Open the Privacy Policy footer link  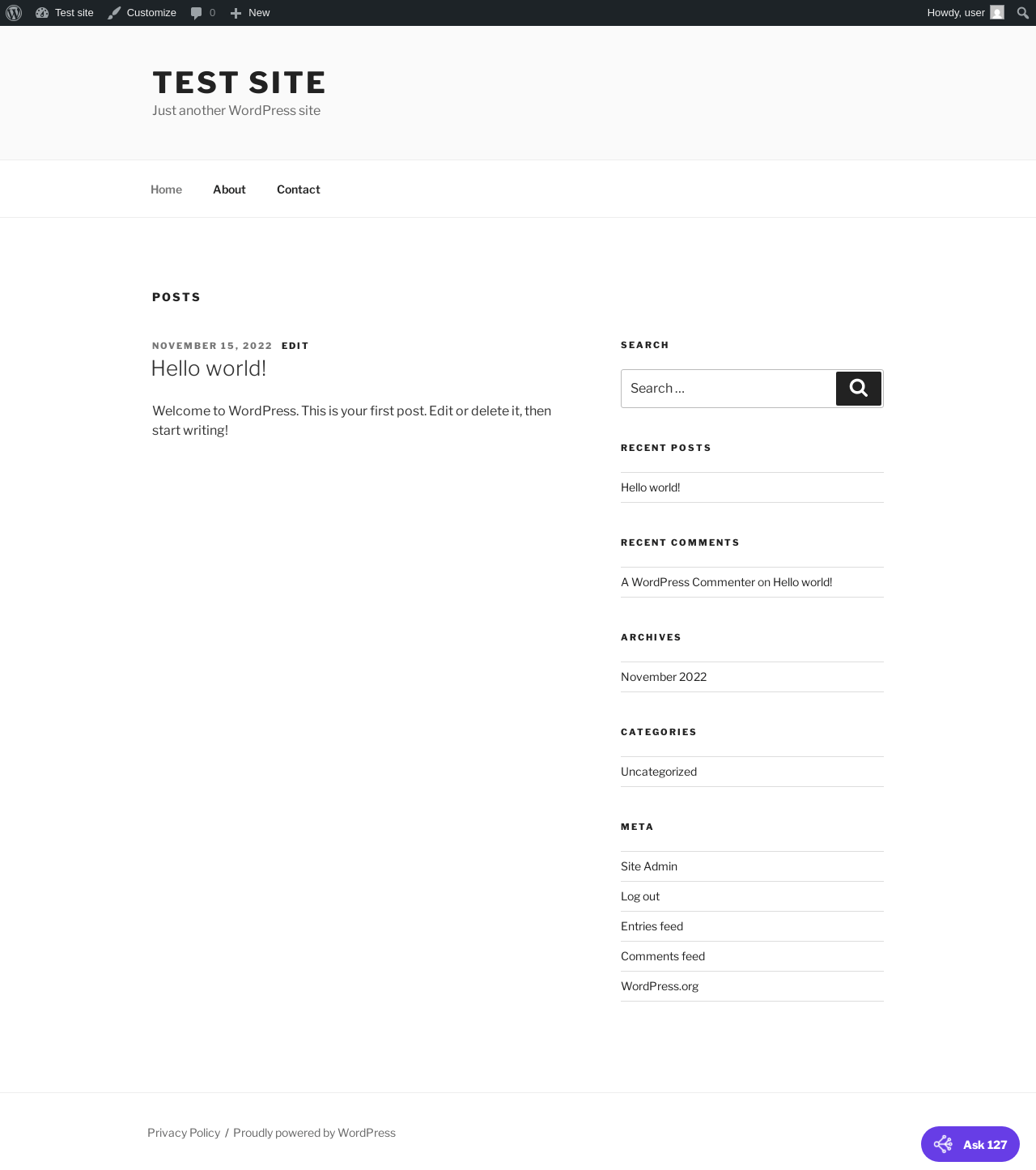tap(184, 1133)
